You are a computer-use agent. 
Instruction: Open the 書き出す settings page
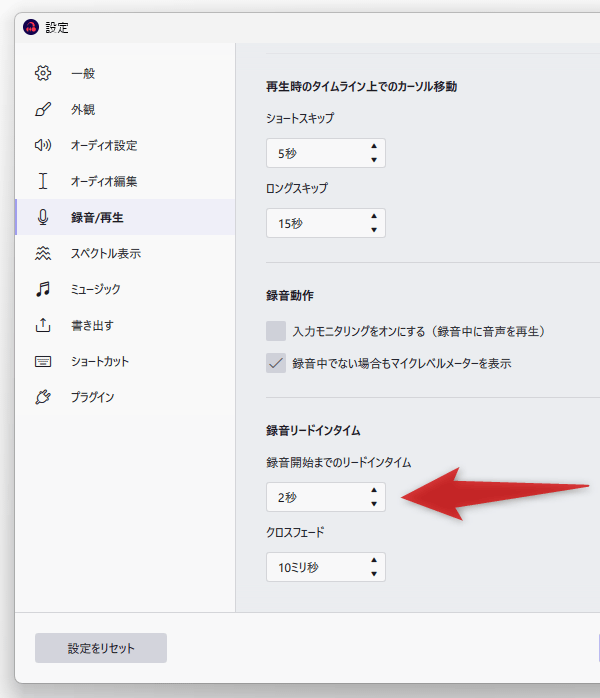125,325
